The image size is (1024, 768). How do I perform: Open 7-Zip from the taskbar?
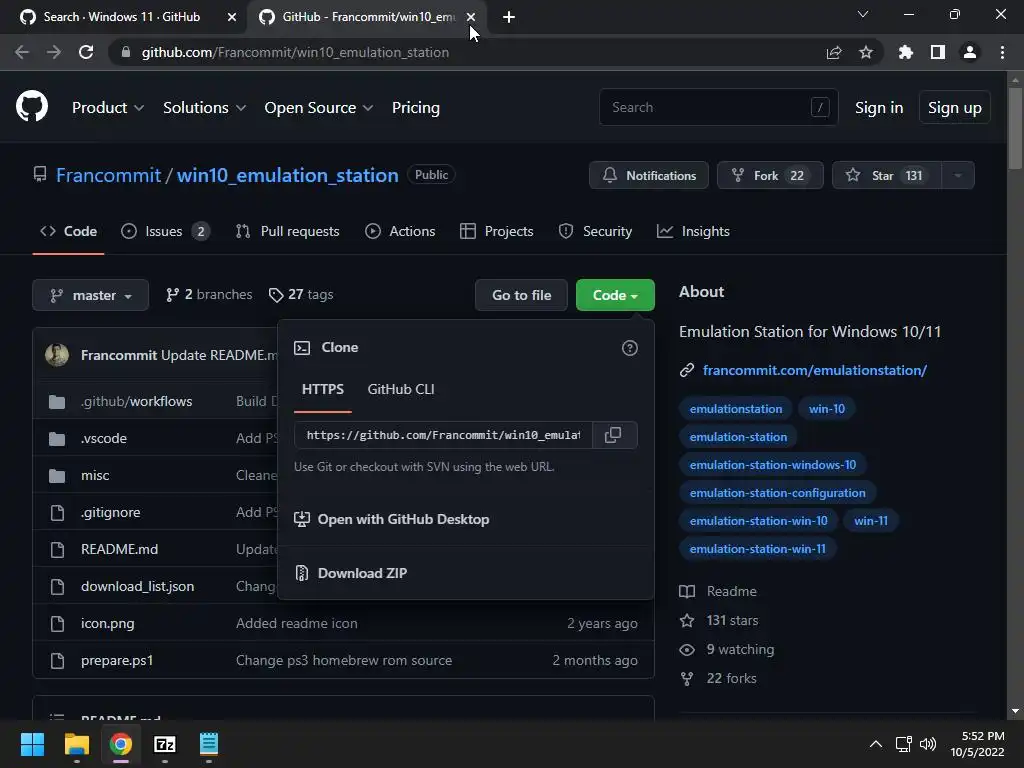tap(165, 744)
